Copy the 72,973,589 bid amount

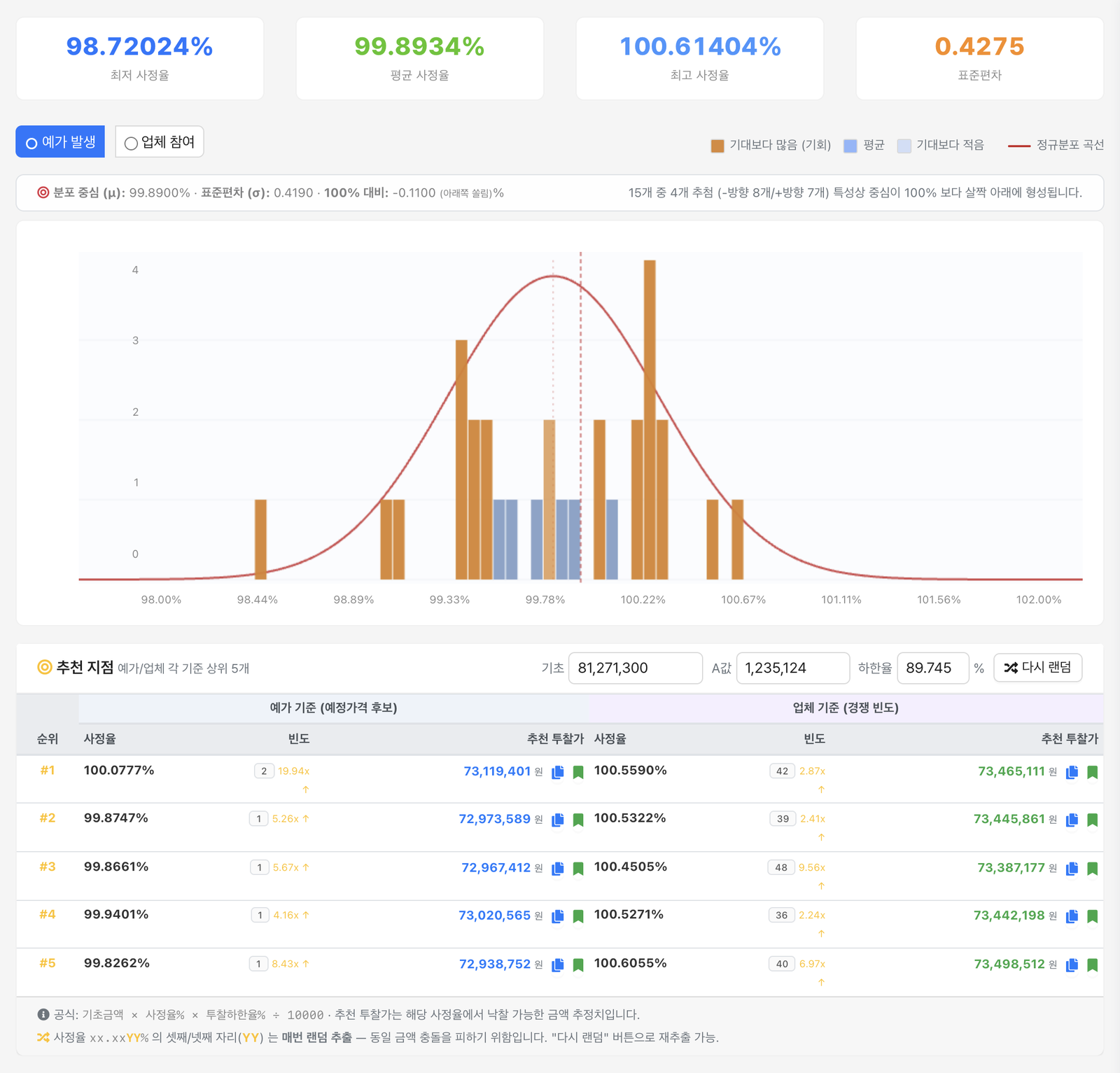558,820
